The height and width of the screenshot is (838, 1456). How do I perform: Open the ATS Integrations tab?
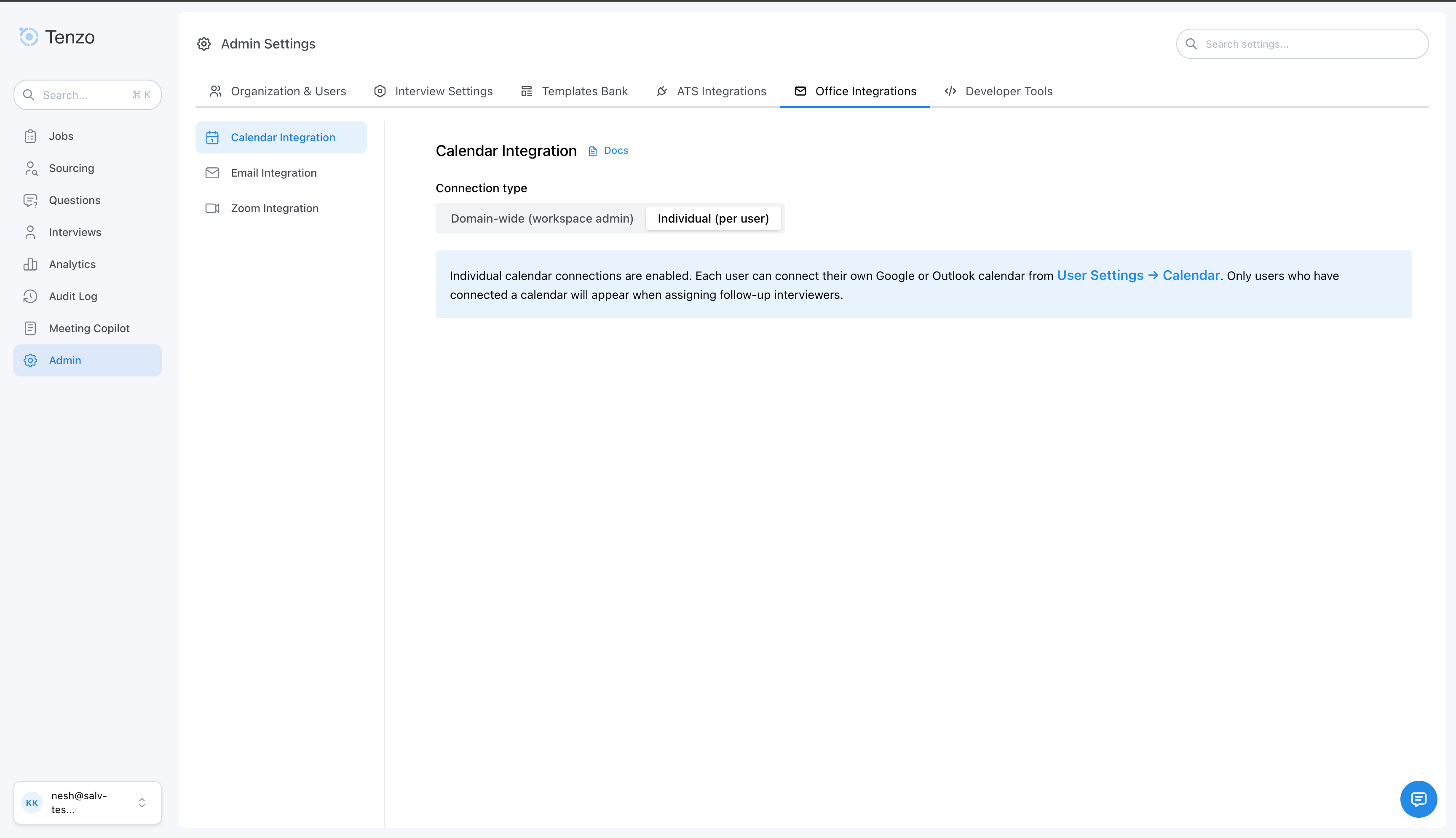coord(711,91)
